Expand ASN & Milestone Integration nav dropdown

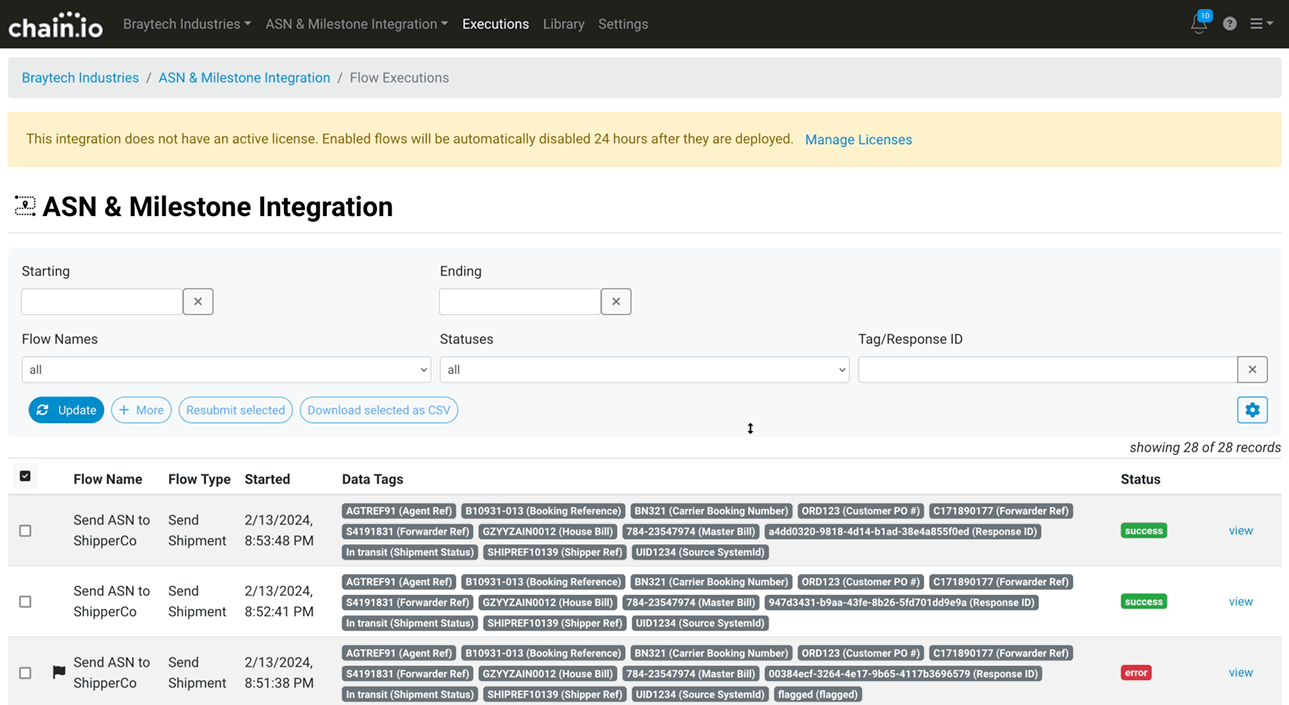pyautogui.click(x=356, y=24)
